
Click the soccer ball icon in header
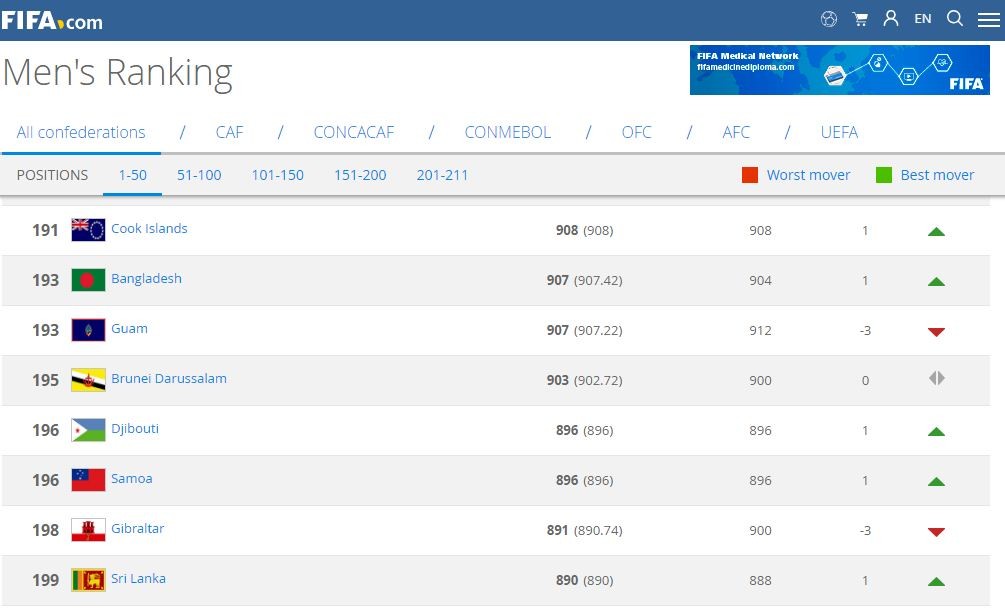click(x=828, y=19)
